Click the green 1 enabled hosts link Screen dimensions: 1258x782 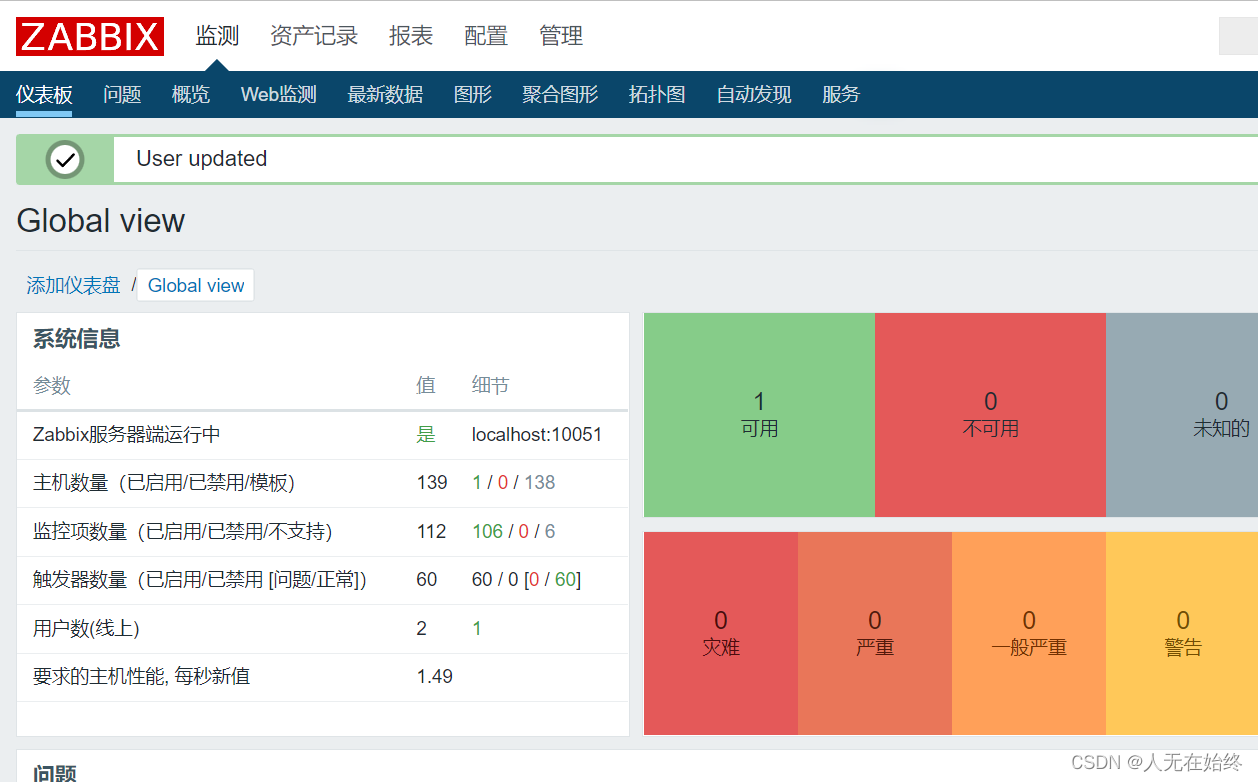[477, 482]
